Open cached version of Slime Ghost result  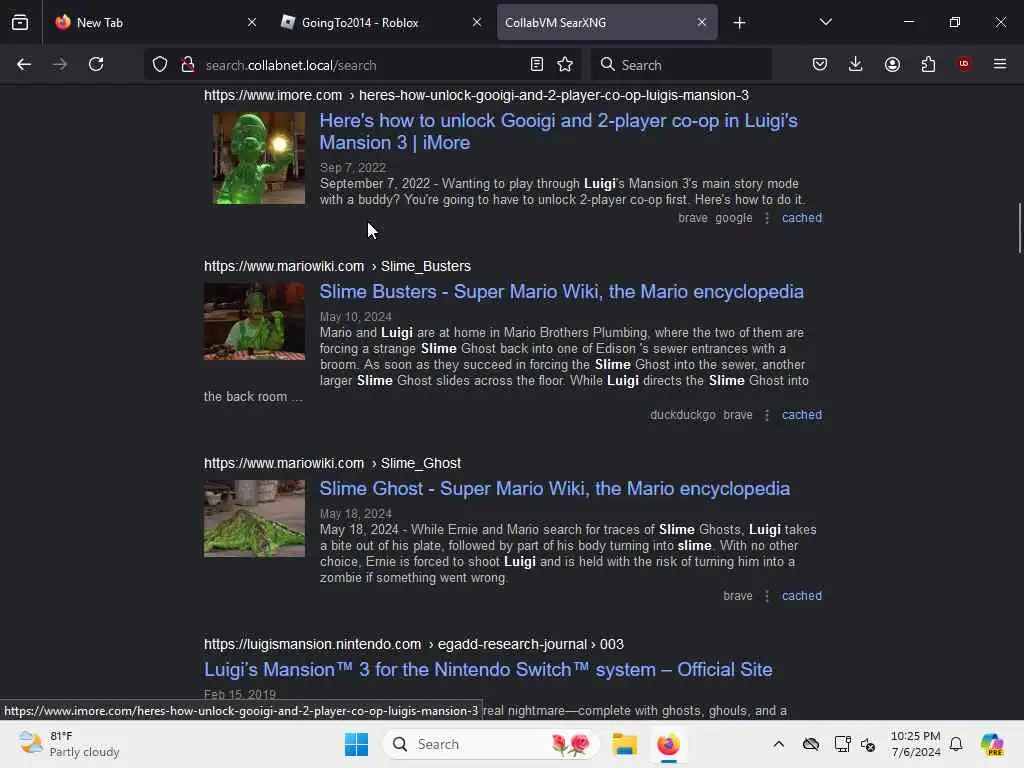point(802,596)
